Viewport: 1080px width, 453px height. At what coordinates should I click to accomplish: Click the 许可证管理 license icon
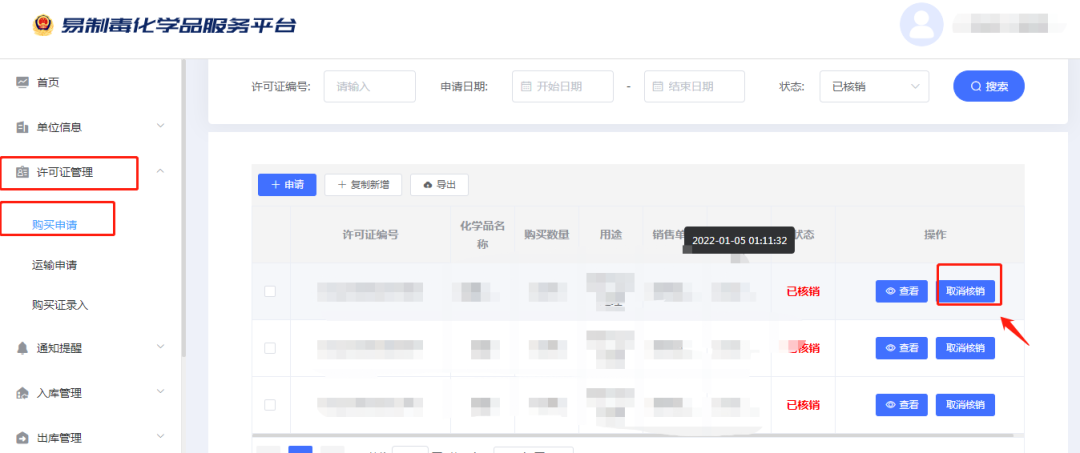click(x=22, y=172)
